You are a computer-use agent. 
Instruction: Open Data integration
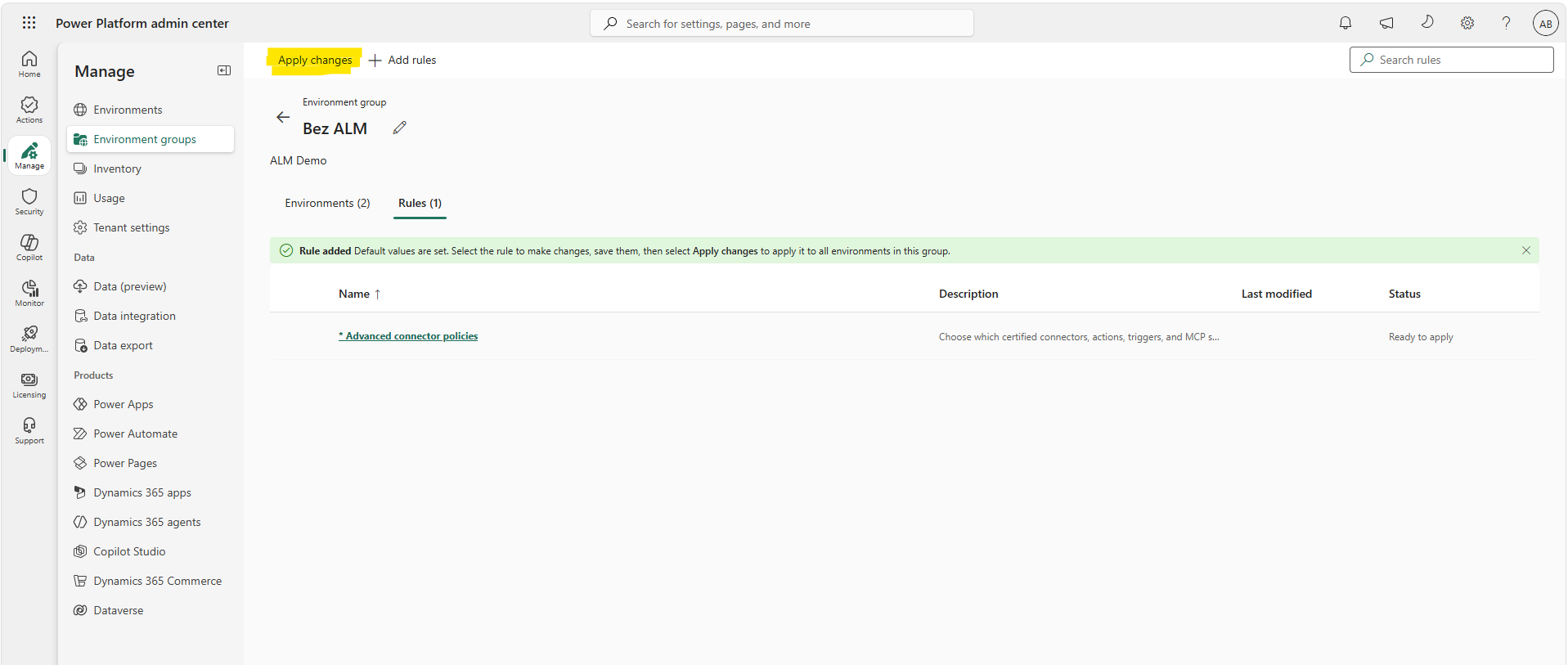tap(151, 316)
